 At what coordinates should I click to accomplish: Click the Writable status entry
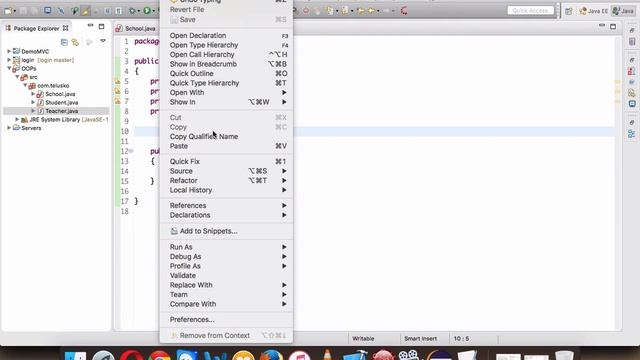(363, 339)
